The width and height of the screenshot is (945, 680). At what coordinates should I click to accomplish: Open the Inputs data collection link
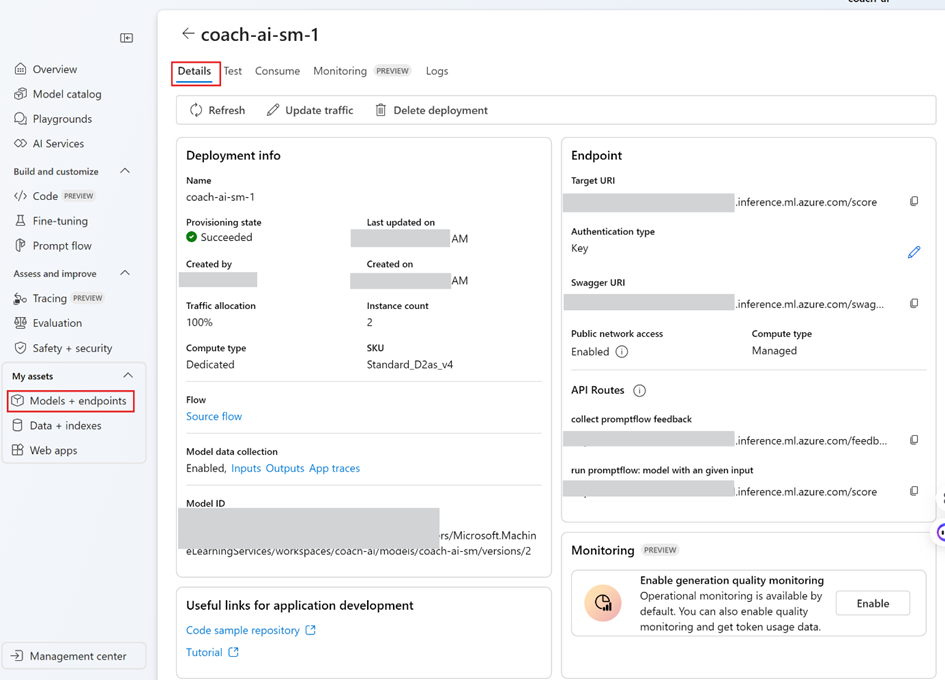(x=246, y=468)
